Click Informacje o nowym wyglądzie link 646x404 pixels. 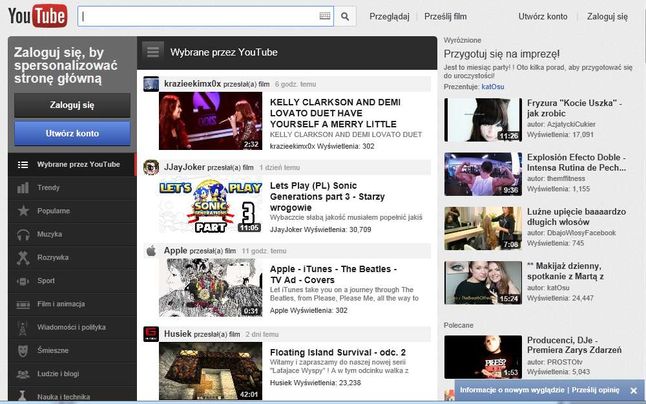coord(512,390)
